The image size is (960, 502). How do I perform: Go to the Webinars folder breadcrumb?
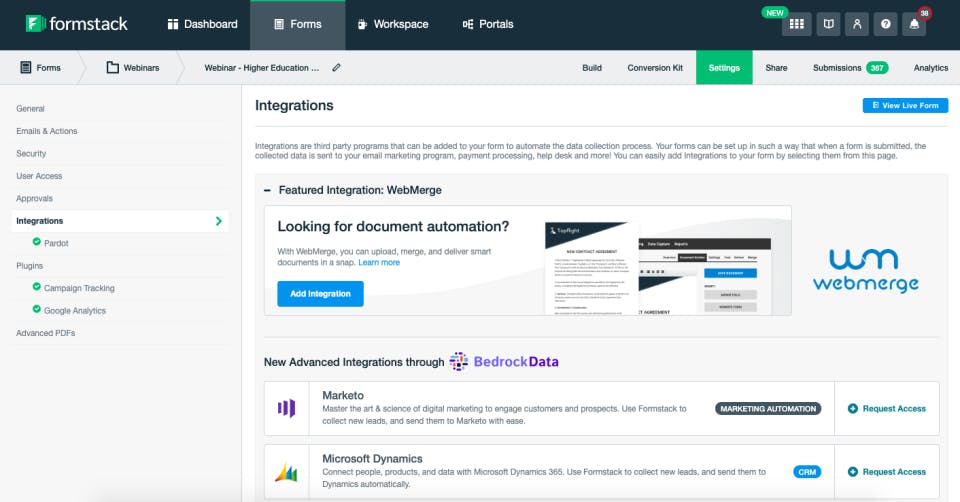pyautogui.click(x=133, y=67)
